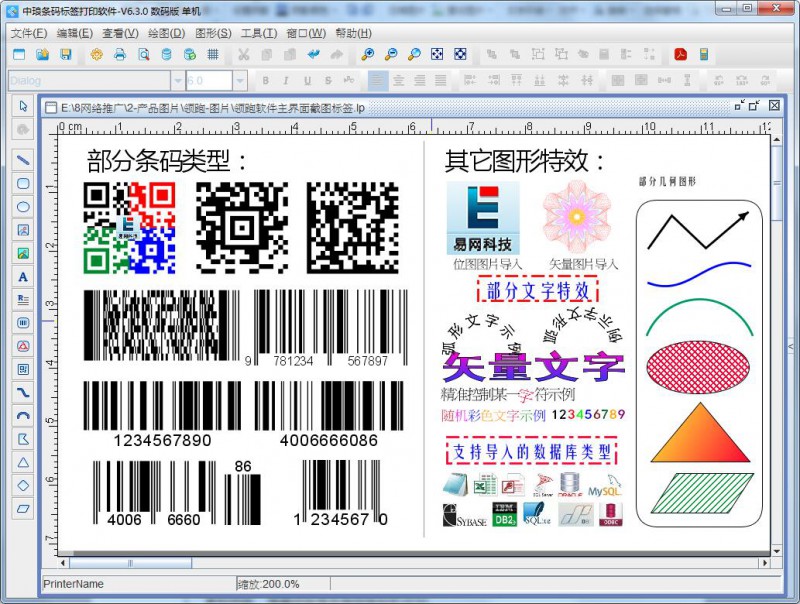Click the horizontal scrollbar thumb
Image resolution: width=800 pixels, height=604 pixels.
click(x=130, y=563)
